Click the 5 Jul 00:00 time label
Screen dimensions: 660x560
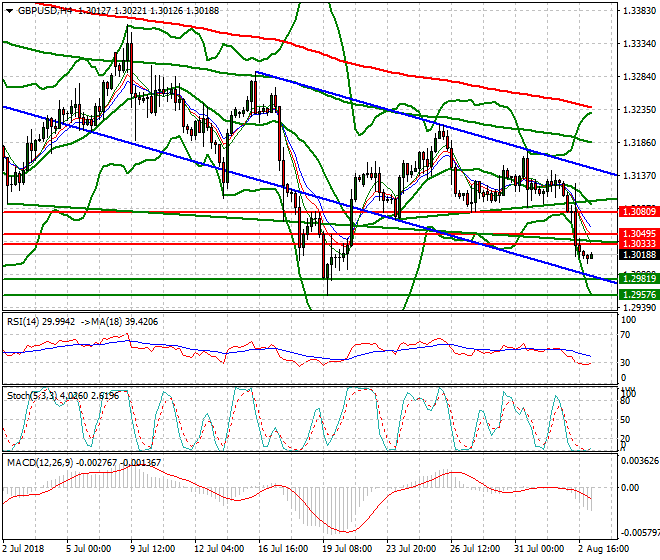tap(89, 549)
